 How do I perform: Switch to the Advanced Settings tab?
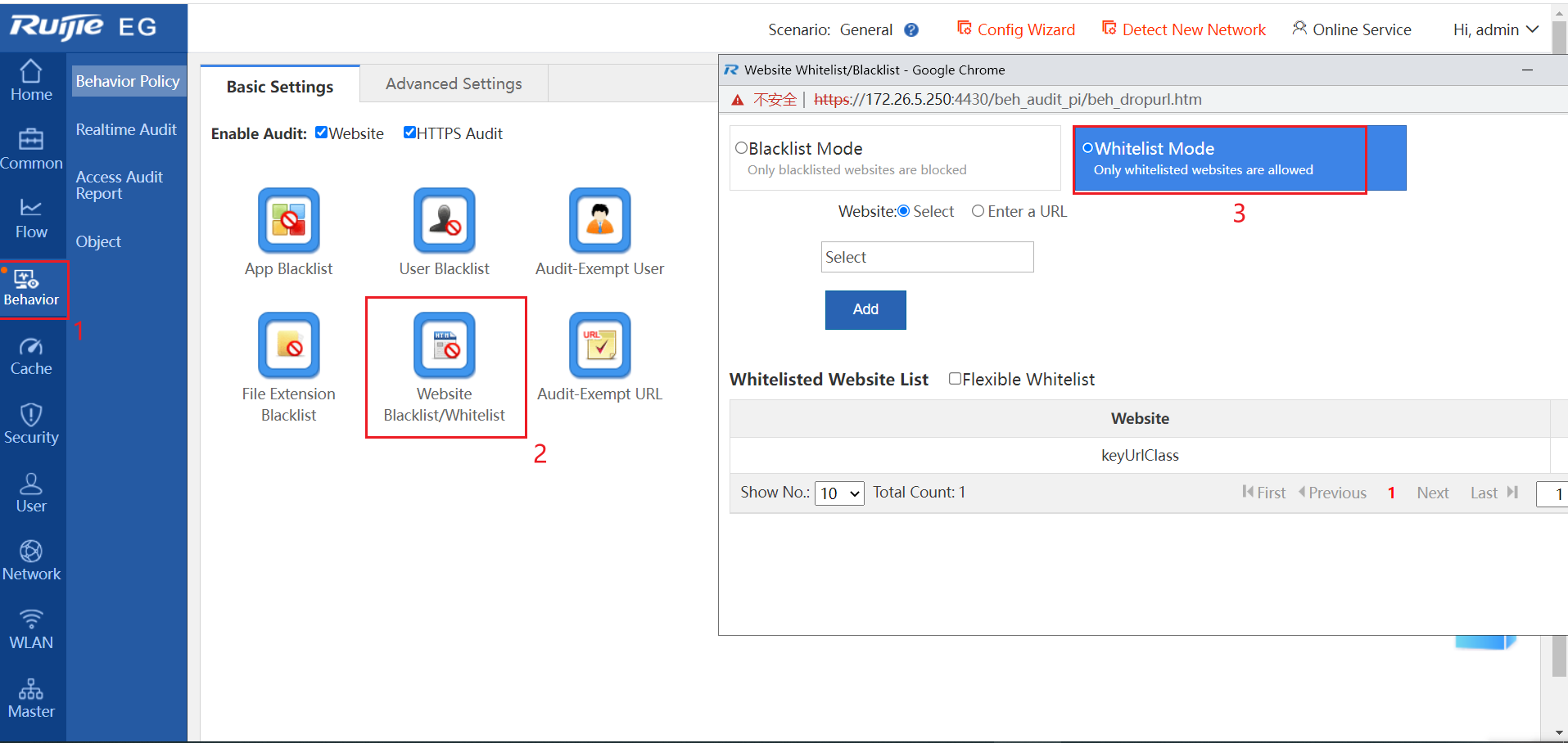454,83
